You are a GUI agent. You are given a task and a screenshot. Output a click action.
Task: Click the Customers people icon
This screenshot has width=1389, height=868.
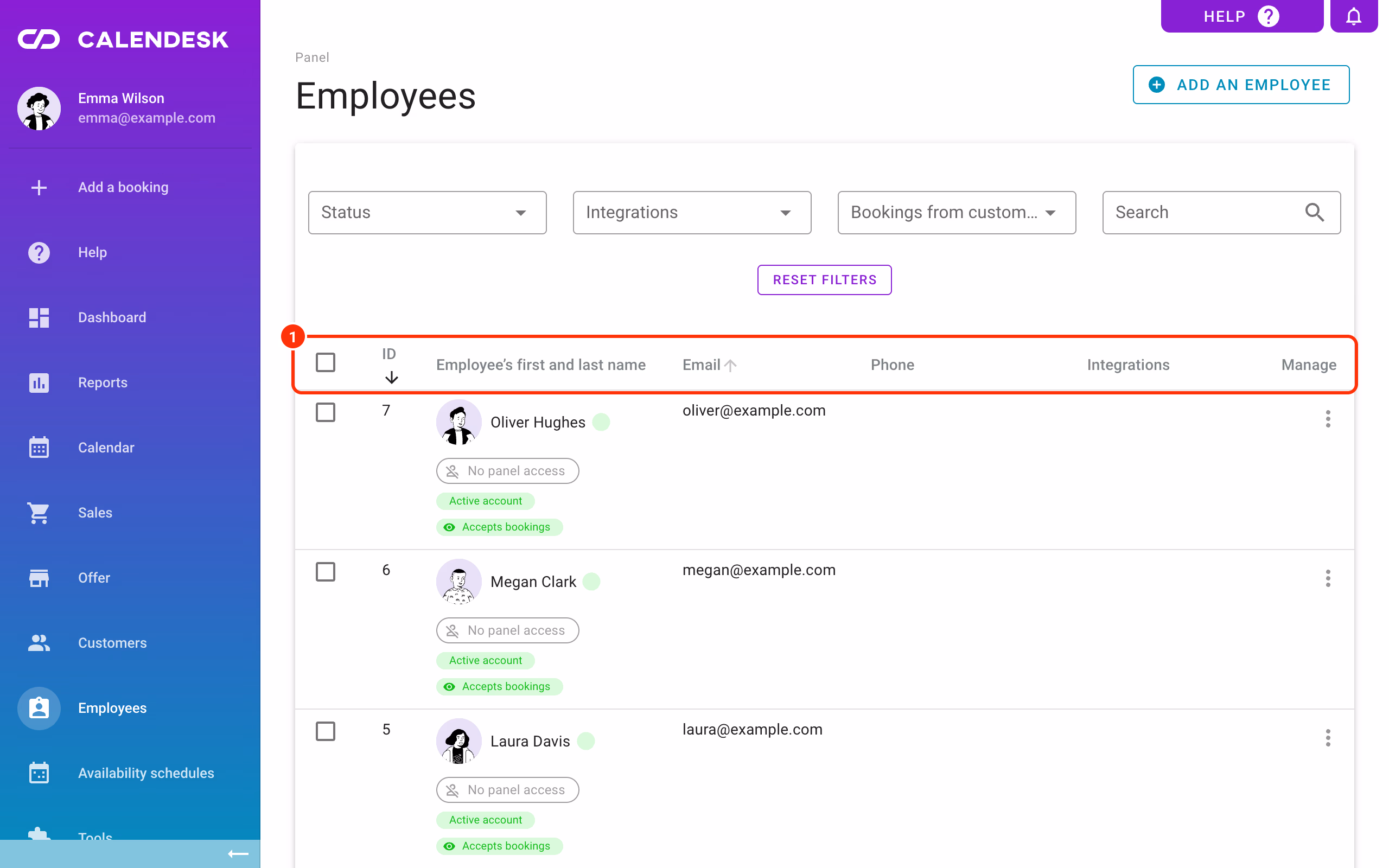coord(39,643)
